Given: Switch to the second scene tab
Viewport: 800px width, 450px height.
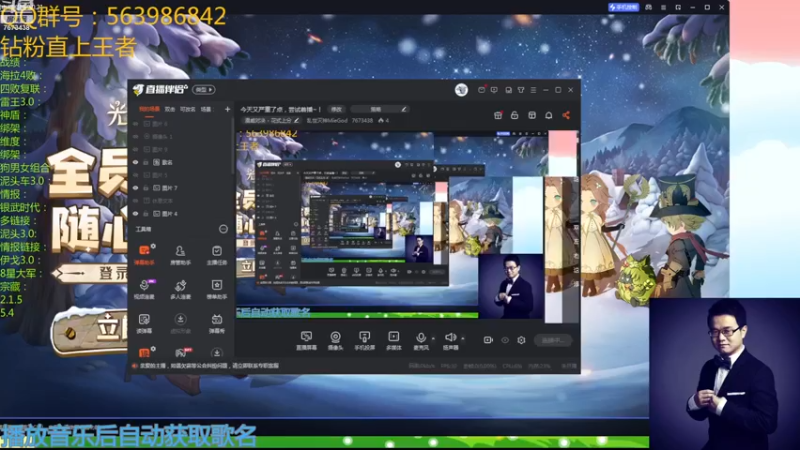Looking at the screenshot, I should click(x=170, y=109).
